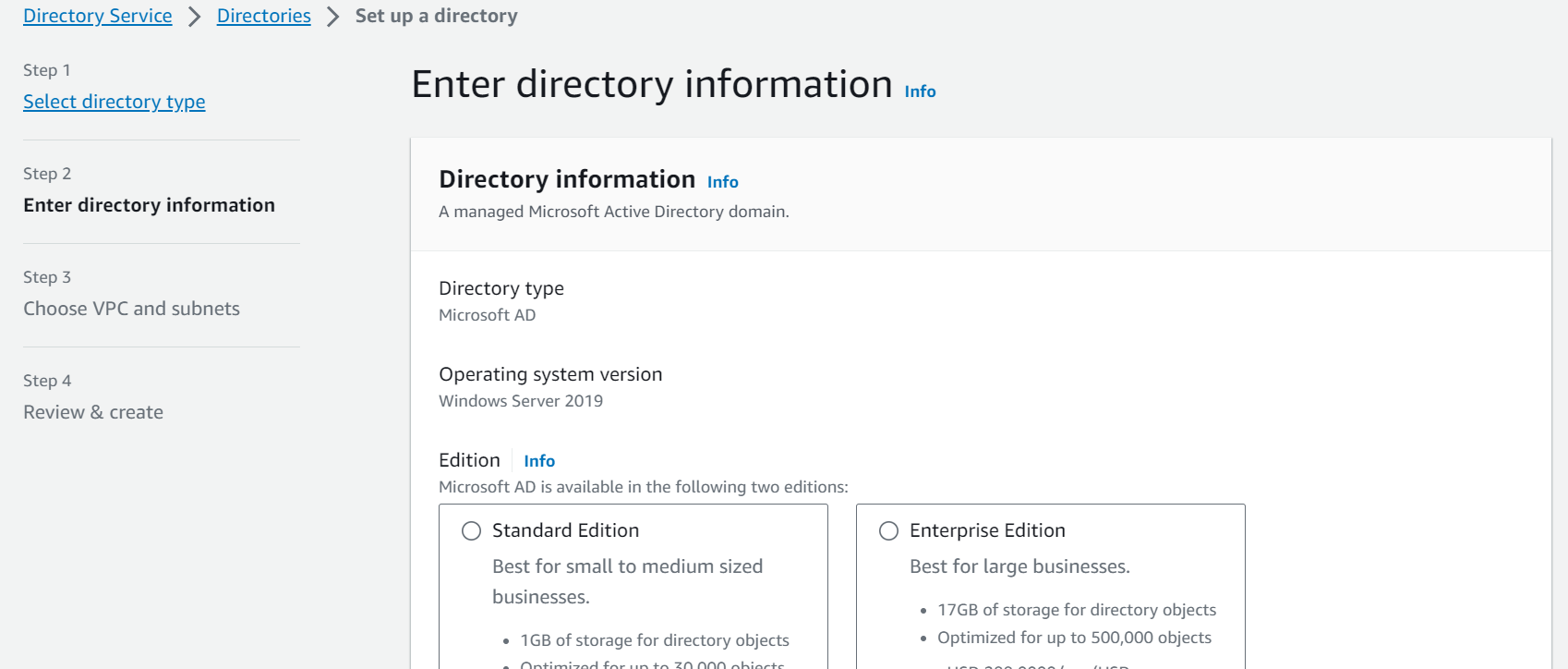The height and width of the screenshot is (669, 1568).
Task: Click the Set up a directory breadcrumb text
Action: coord(437,16)
